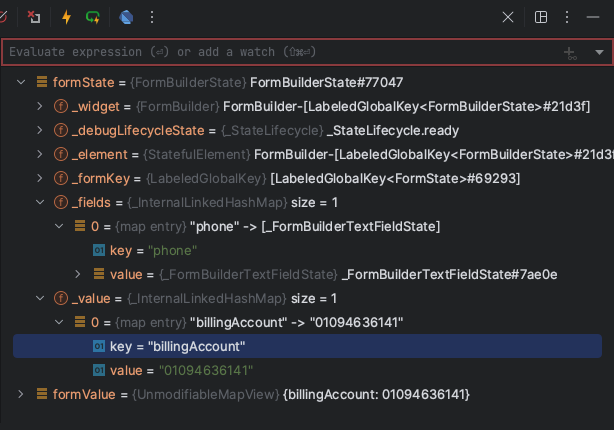Click the green Hot Restart icon
Screen dimensions: 614x430
coord(93,17)
